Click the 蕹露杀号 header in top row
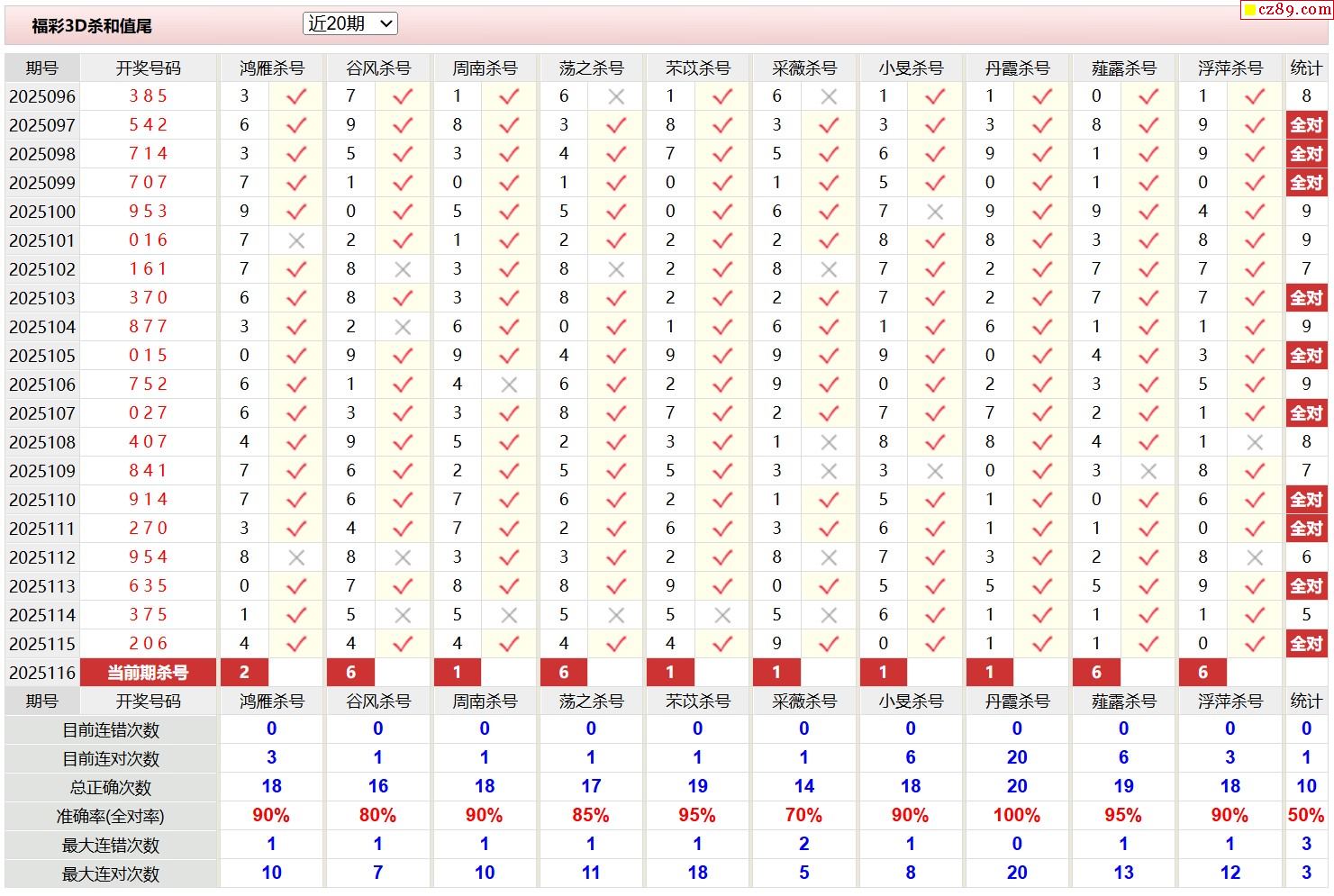This screenshot has height=896, width=1334. [x=1123, y=68]
